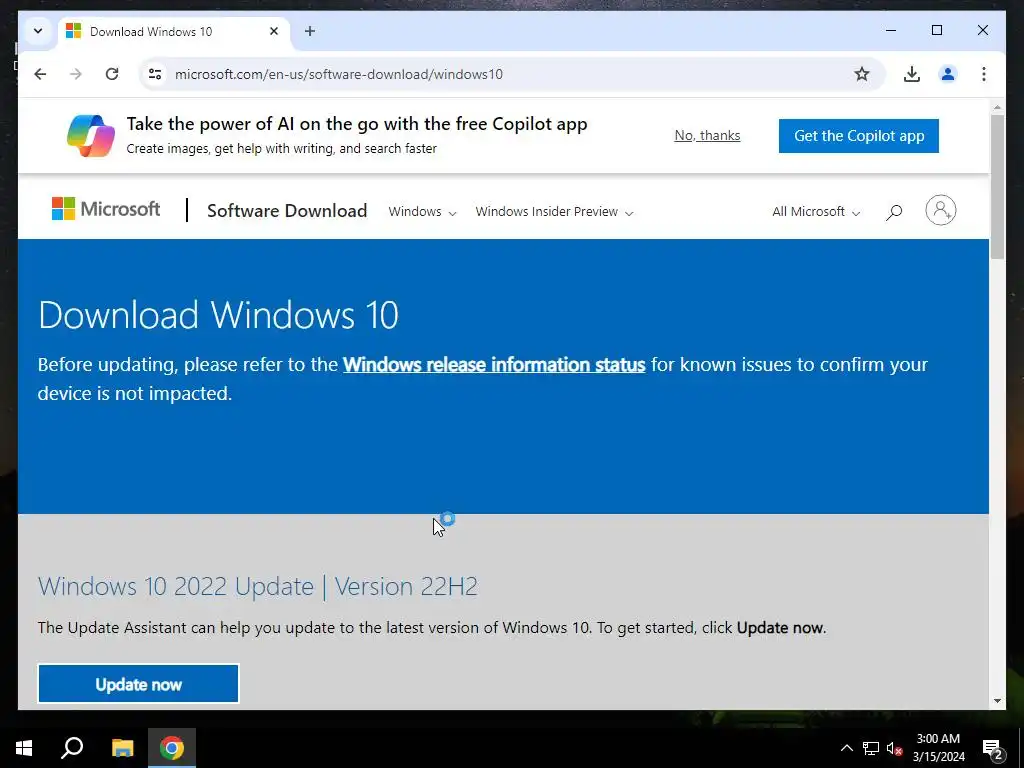
Task: Click the Update now button
Action: (138, 684)
